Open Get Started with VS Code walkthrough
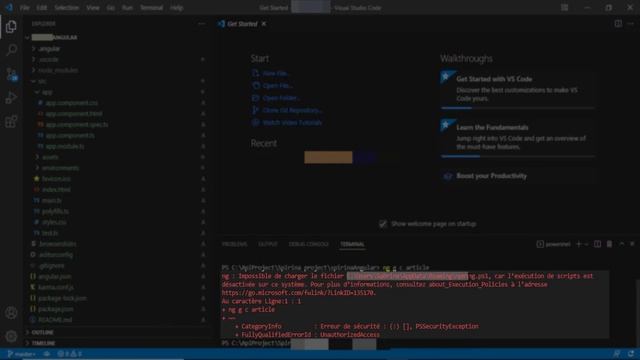This screenshot has width=640, height=360. coord(518,91)
